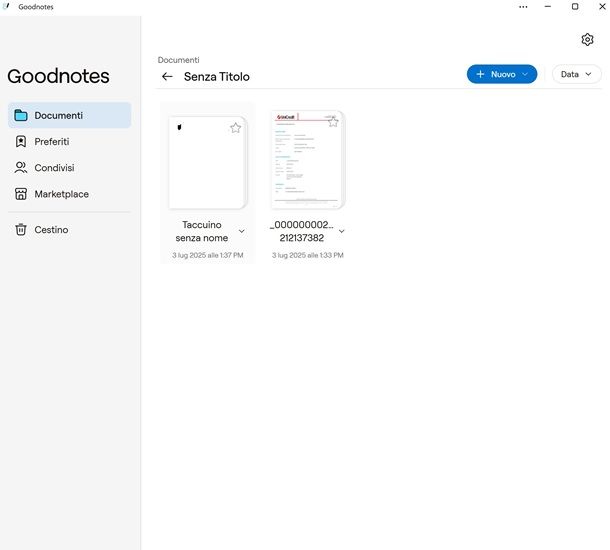
Task: Click the _000000002.. 212137382 file name
Action: click(302, 231)
